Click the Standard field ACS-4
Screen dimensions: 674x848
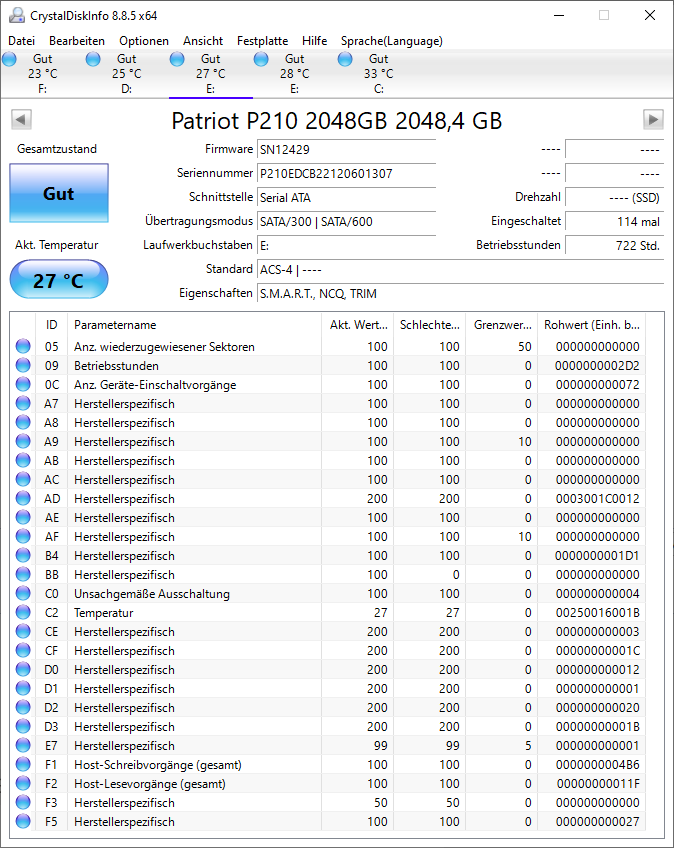point(460,269)
